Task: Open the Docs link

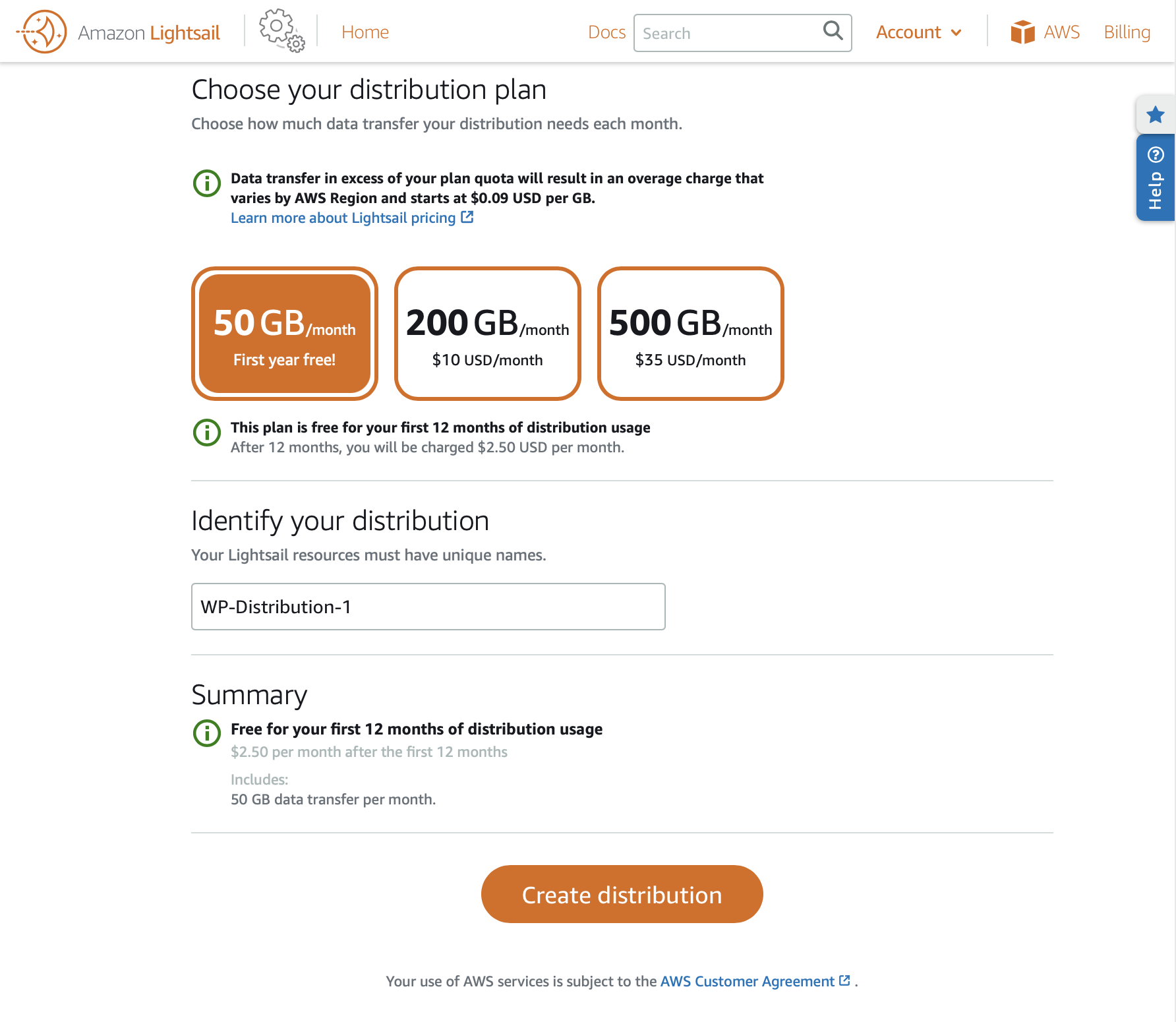Action: click(x=606, y=32)
